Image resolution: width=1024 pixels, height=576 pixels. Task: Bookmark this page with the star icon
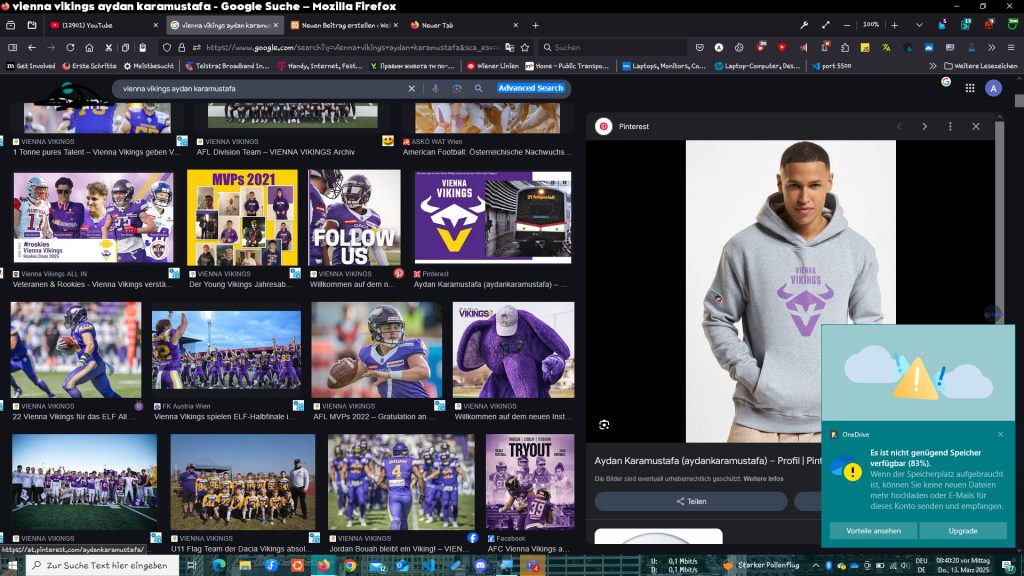point(525,48)
